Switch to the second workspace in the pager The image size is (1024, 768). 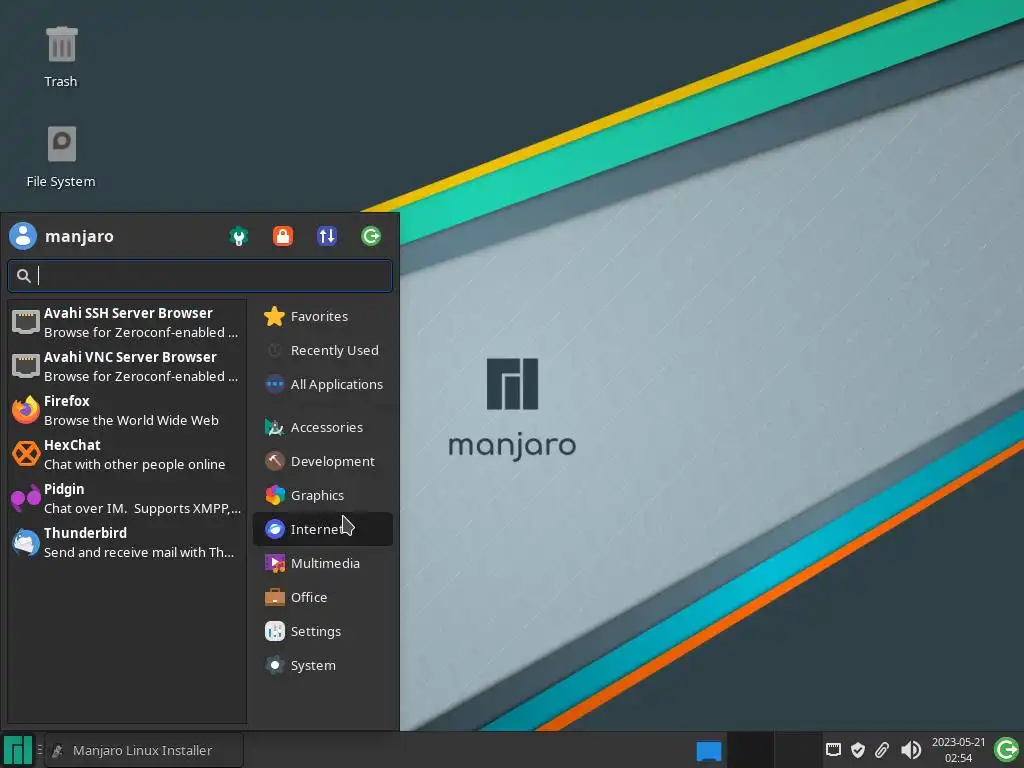(797, 750)
